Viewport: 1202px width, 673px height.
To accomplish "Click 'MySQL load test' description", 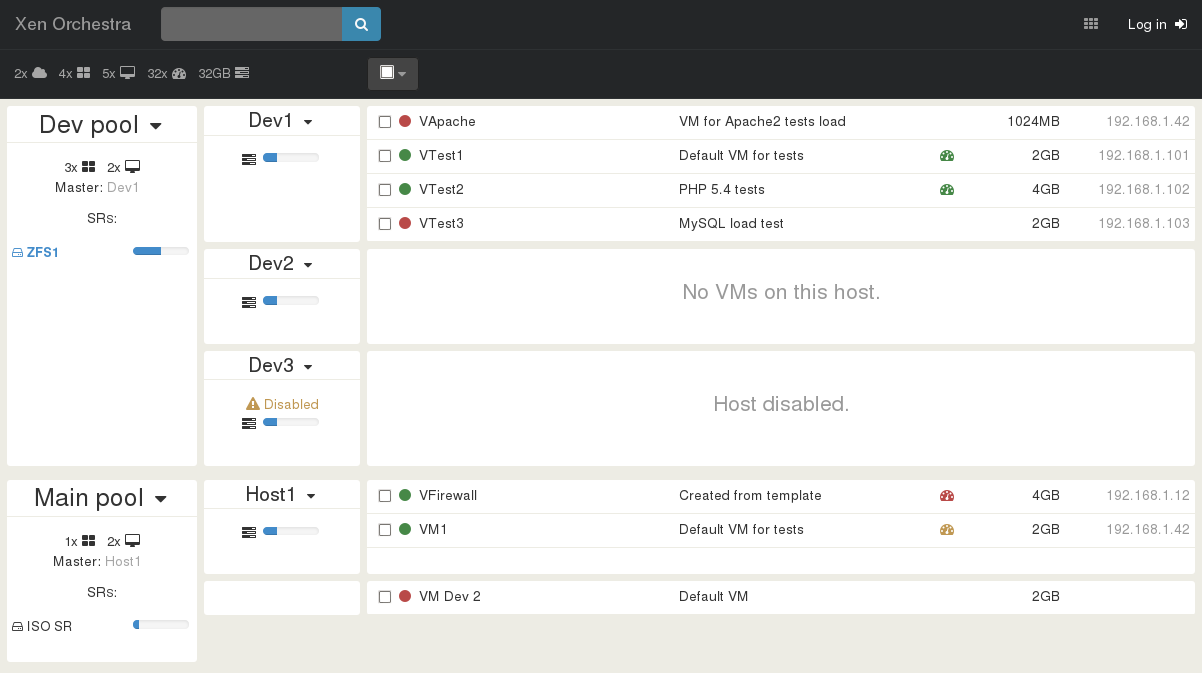I will click(x=731, y=223).
